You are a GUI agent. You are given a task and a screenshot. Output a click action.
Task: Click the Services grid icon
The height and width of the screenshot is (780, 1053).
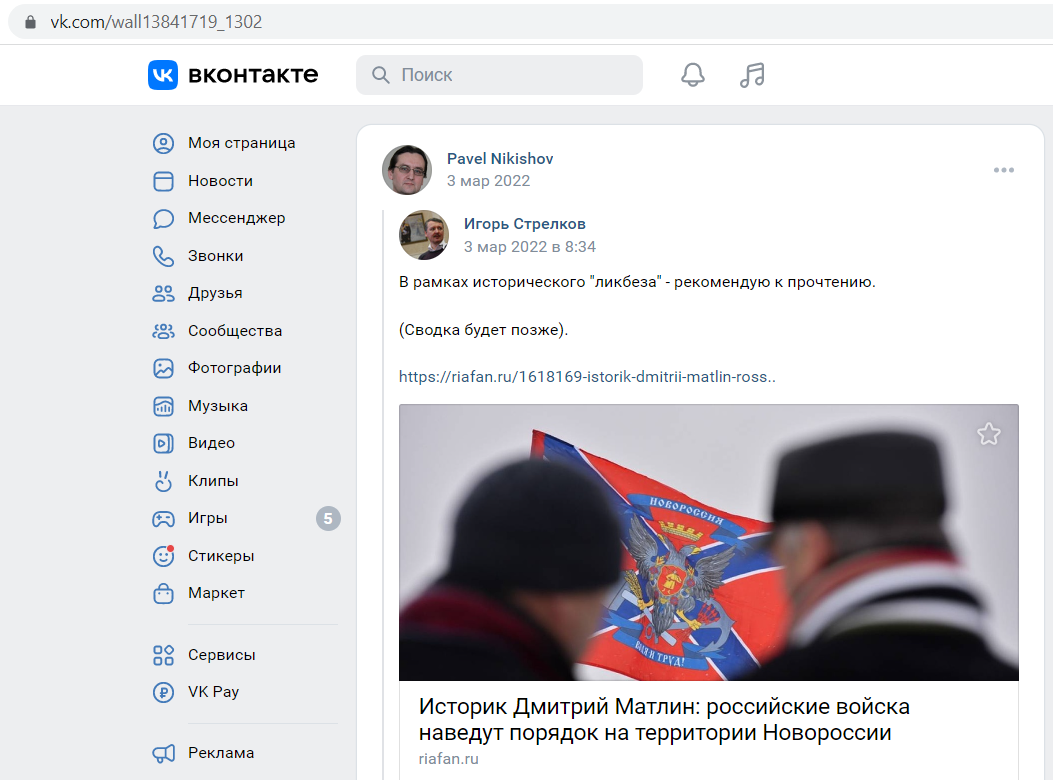click(x=163, y=655)
